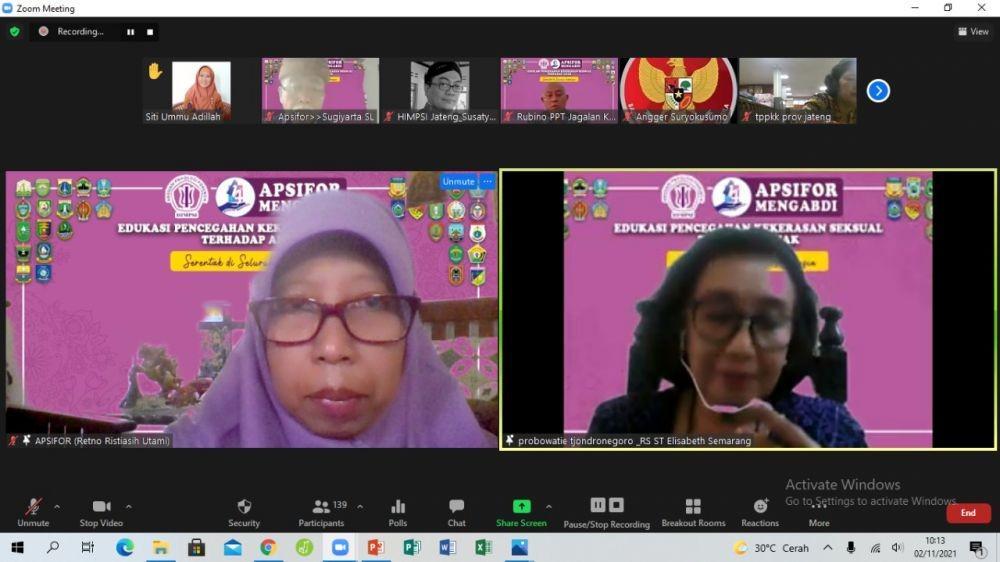Select Rubino PPT Jagalan thumbnail
The image size is (1000, 562).
coord(559,90)
